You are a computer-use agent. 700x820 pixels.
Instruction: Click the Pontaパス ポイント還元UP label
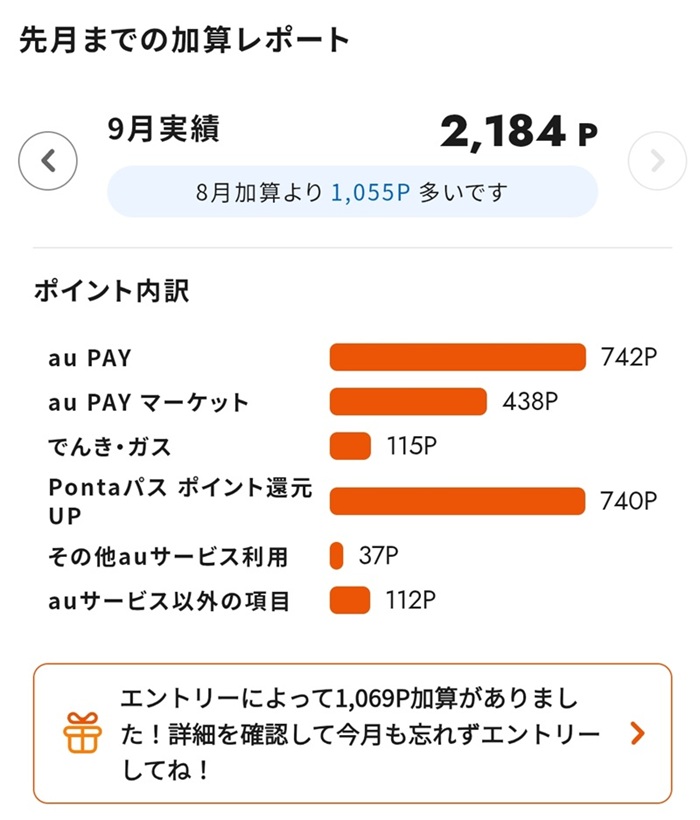click(x=180, y=501)
